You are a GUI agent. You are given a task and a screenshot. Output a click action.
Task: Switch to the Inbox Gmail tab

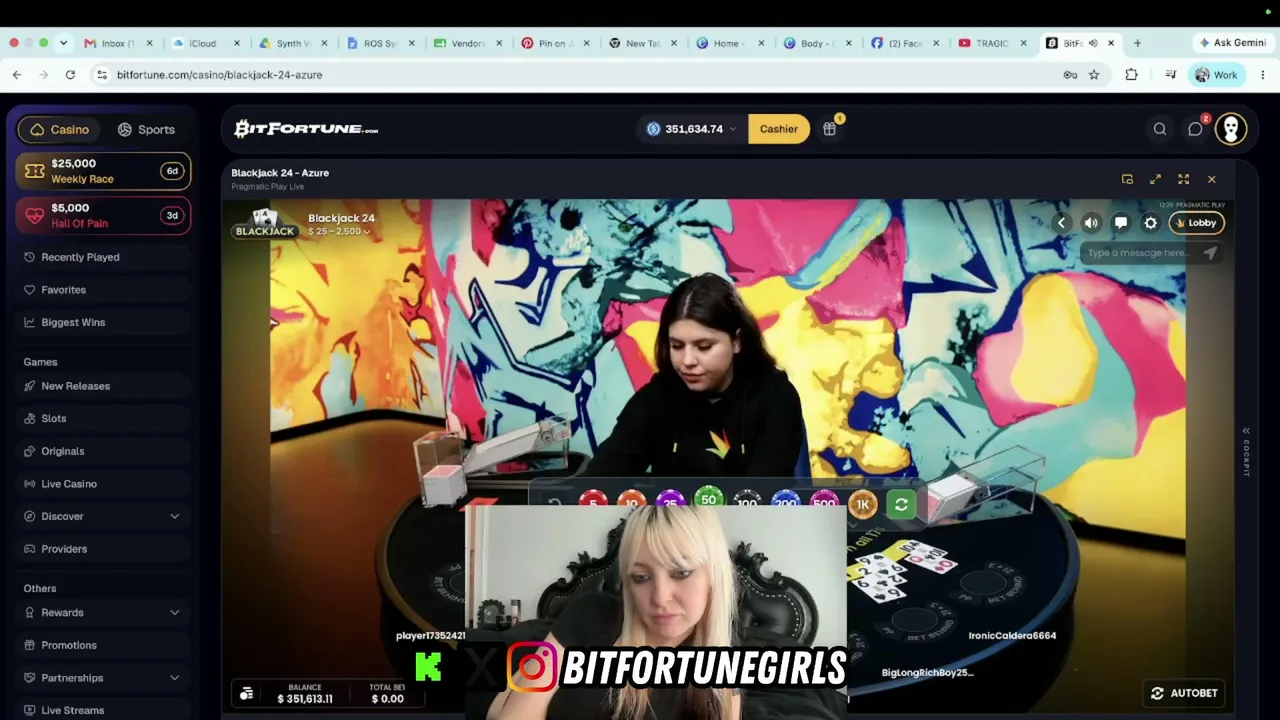(118, 43)
